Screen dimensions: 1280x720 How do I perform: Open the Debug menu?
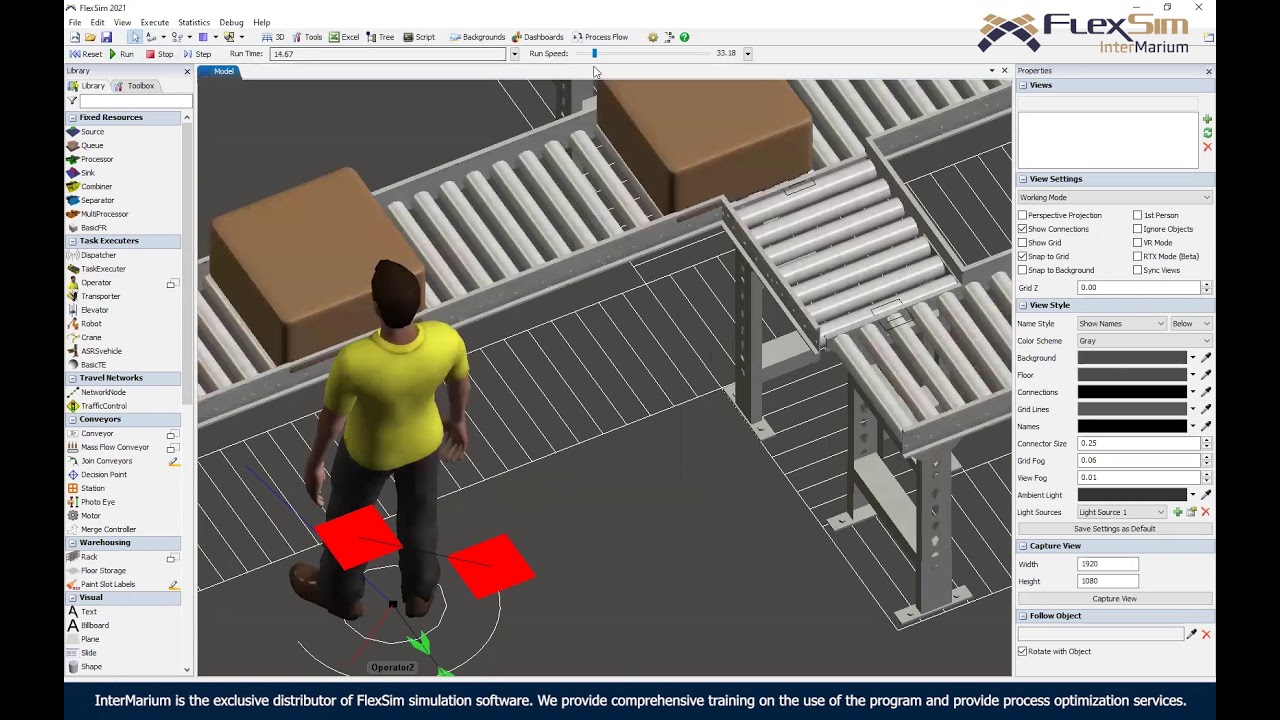pos(231,22)
